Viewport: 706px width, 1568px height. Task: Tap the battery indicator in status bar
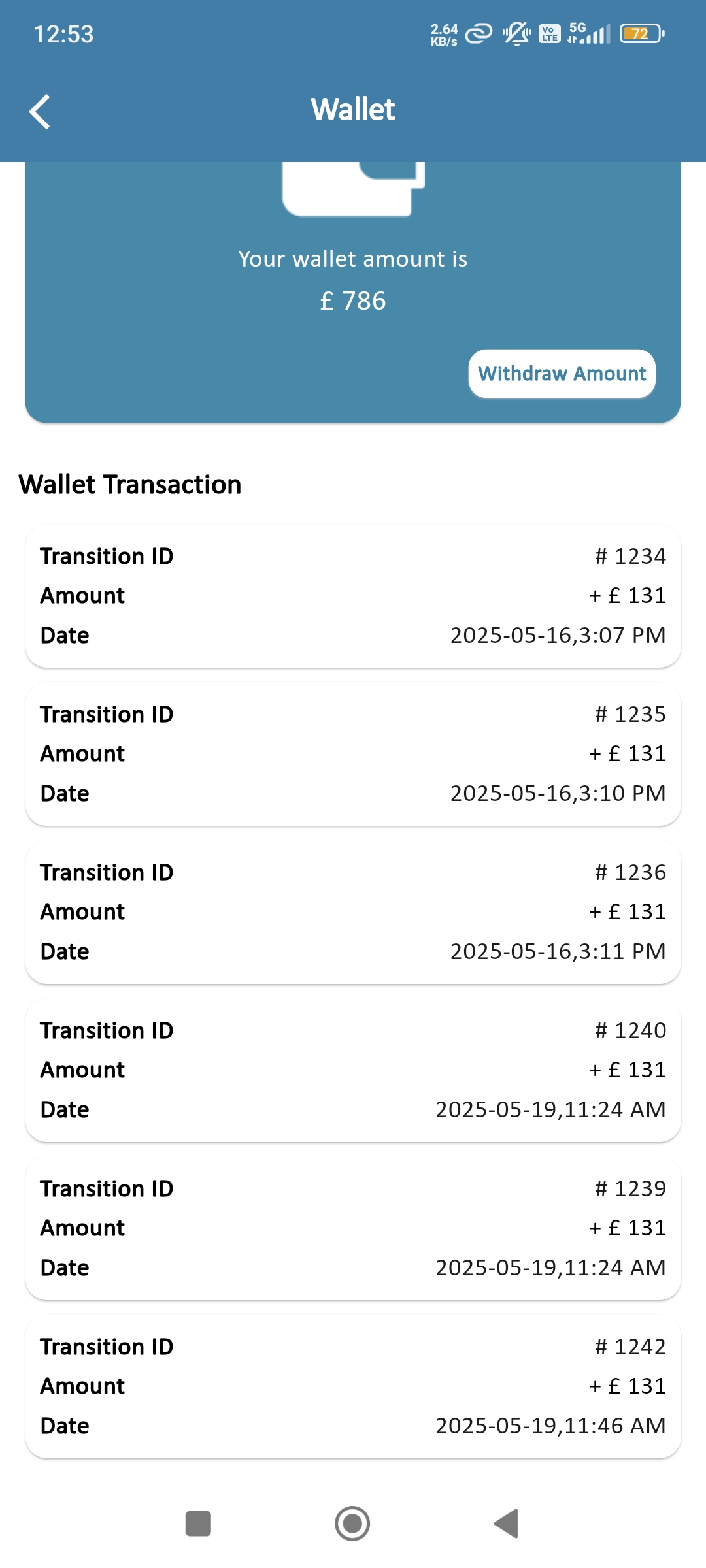[x=642, y=33]
